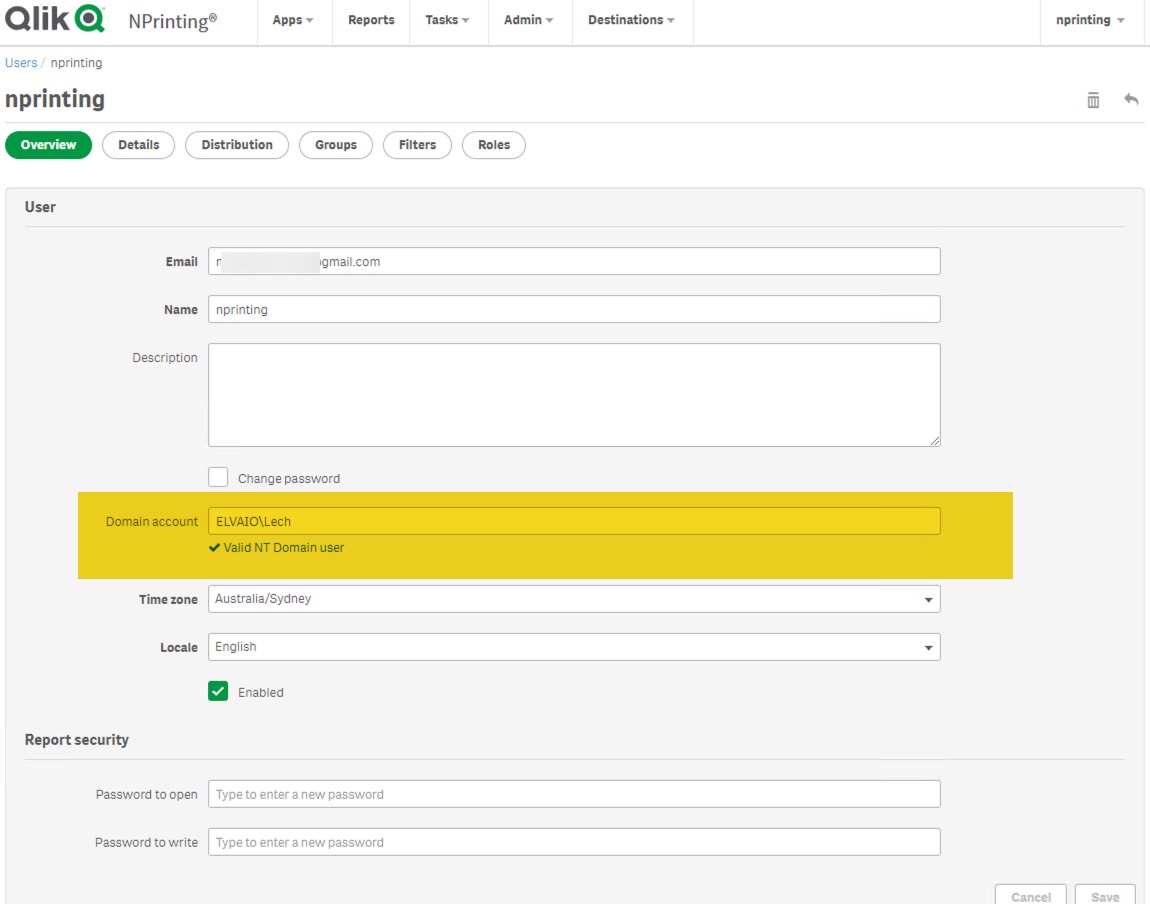Switch to the Groups tab
The image size is (1150, 904).
coord(336,145)
